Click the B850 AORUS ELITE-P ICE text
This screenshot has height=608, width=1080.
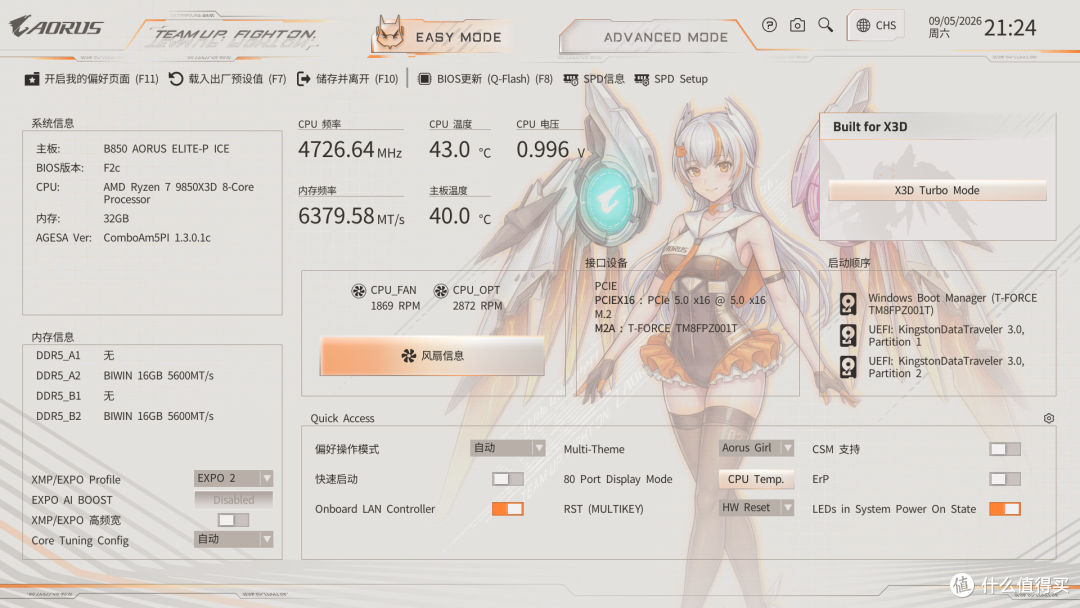pos(166,149)
